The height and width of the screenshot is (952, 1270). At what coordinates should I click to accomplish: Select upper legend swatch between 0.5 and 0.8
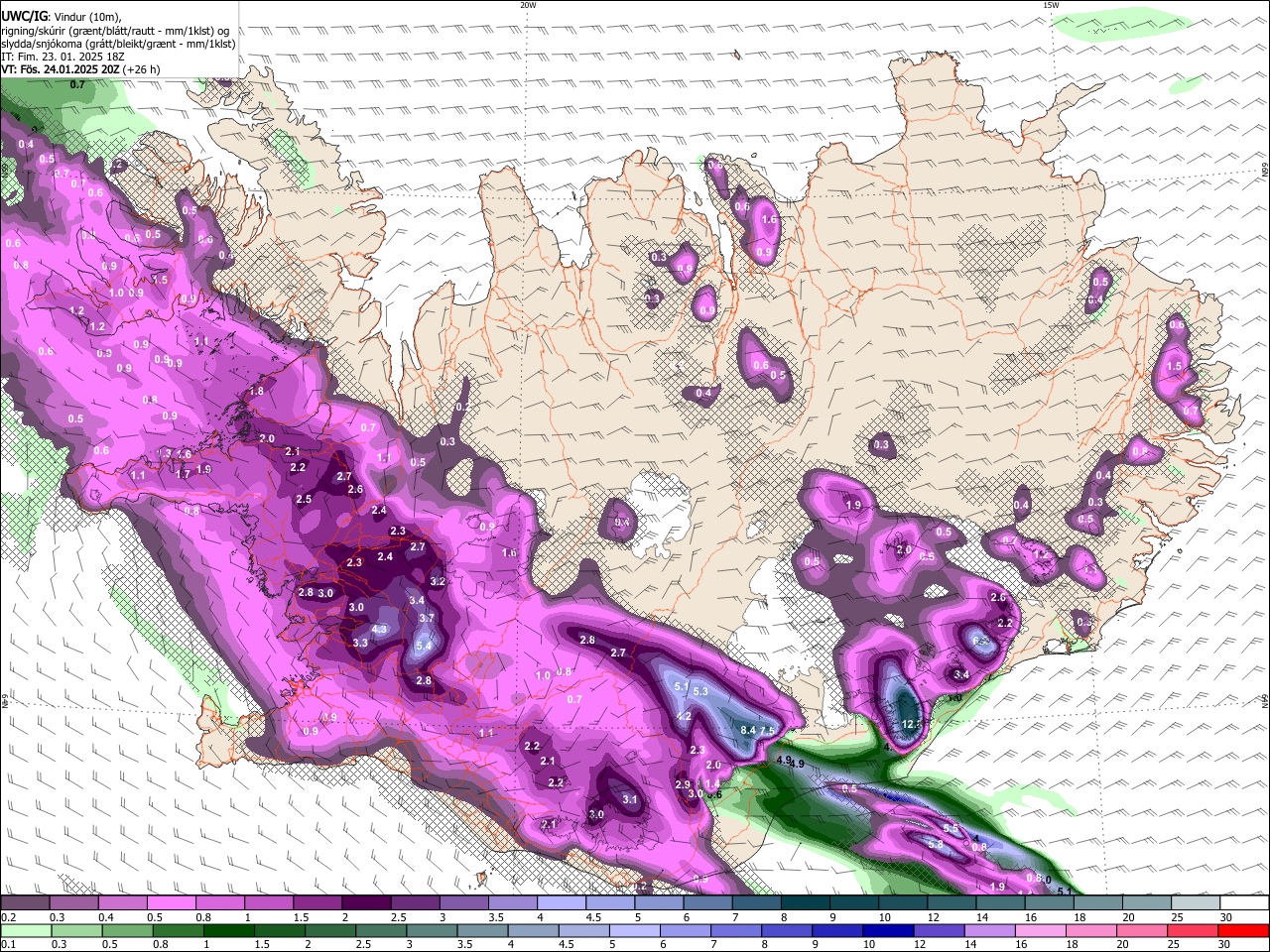[170, 903]
